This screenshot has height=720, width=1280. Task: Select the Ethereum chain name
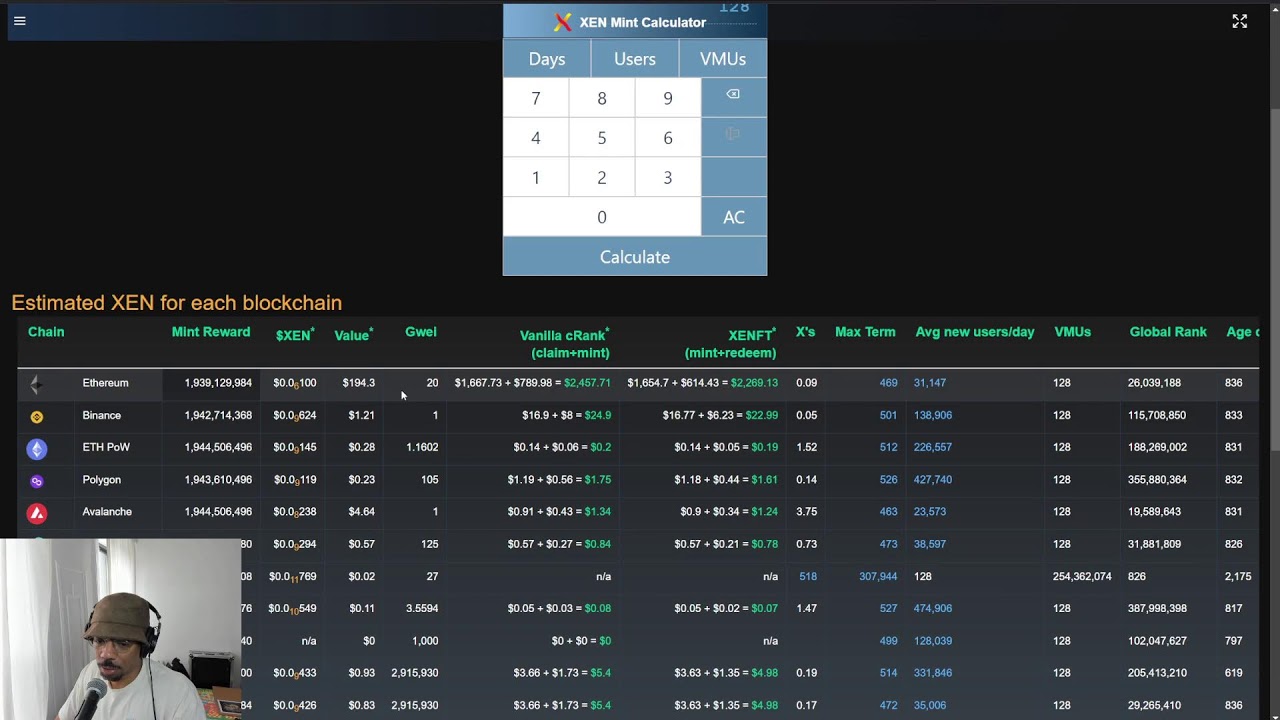(x=105, y=383)
